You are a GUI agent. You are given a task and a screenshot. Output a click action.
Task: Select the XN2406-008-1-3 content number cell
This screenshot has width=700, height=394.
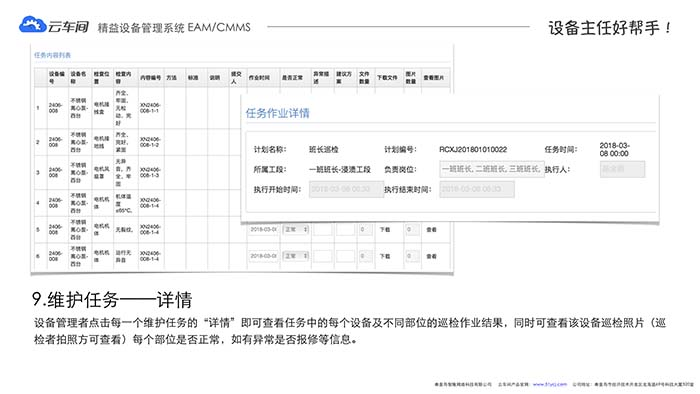click(150, 172)
